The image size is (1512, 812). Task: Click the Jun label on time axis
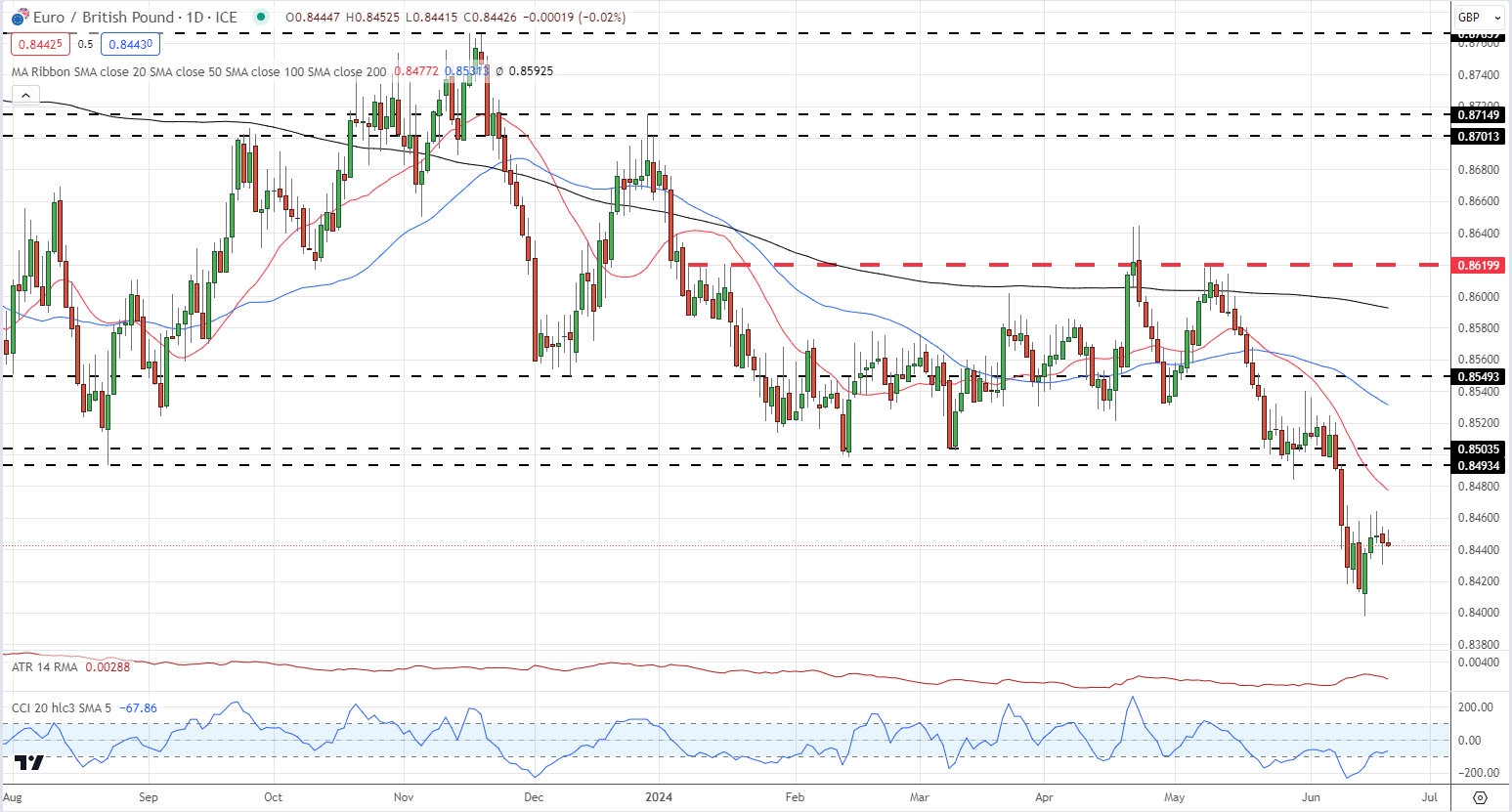pyautogui.click(x=1311, y=797)
